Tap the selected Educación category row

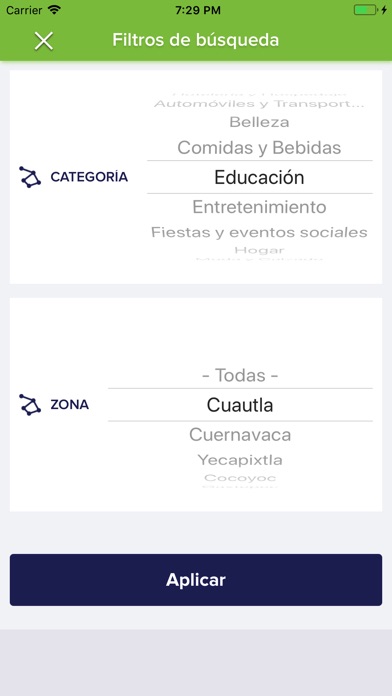pos(260,177)
